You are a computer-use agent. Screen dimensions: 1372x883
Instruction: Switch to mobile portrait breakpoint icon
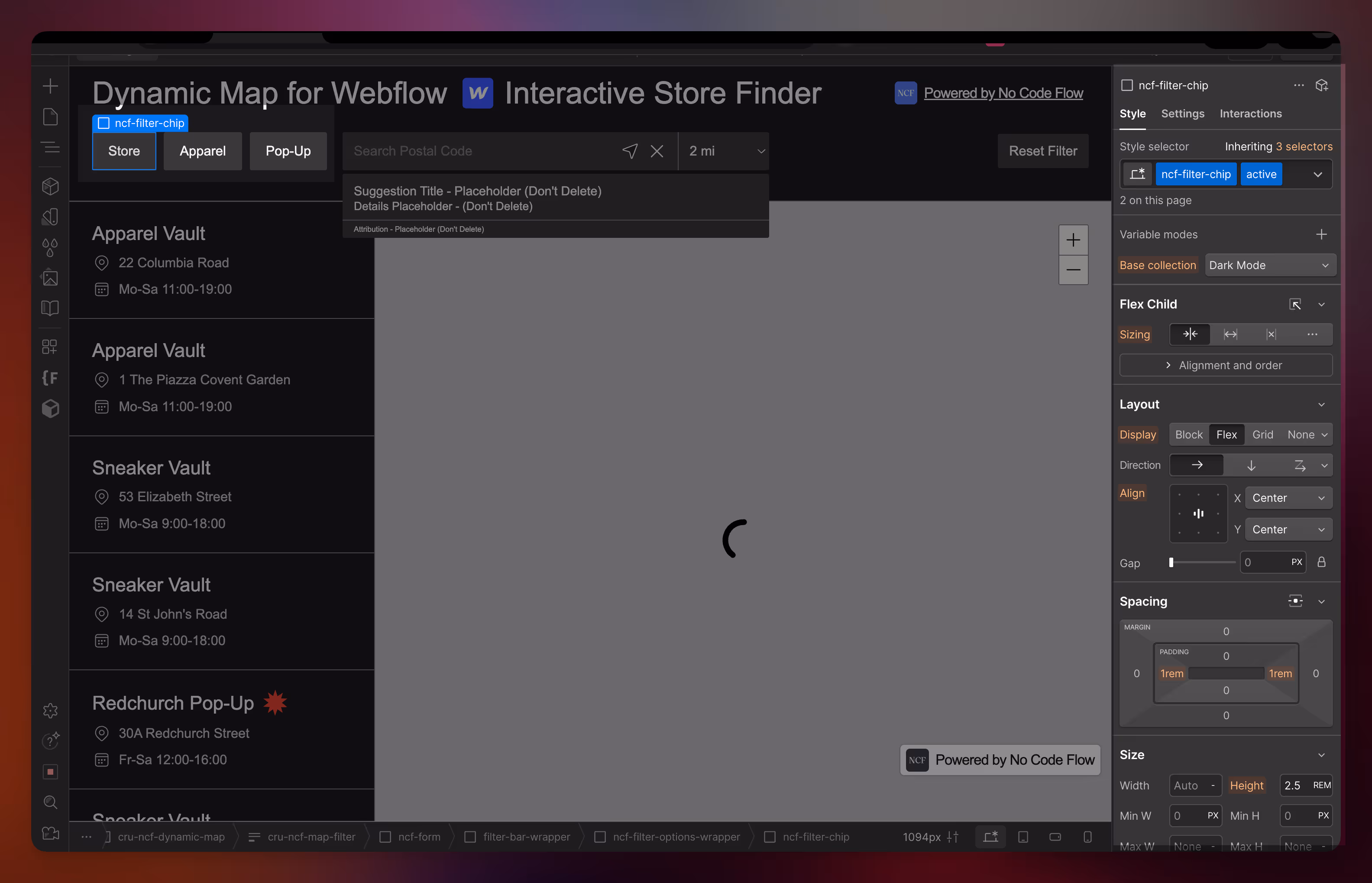(1087, 837)
